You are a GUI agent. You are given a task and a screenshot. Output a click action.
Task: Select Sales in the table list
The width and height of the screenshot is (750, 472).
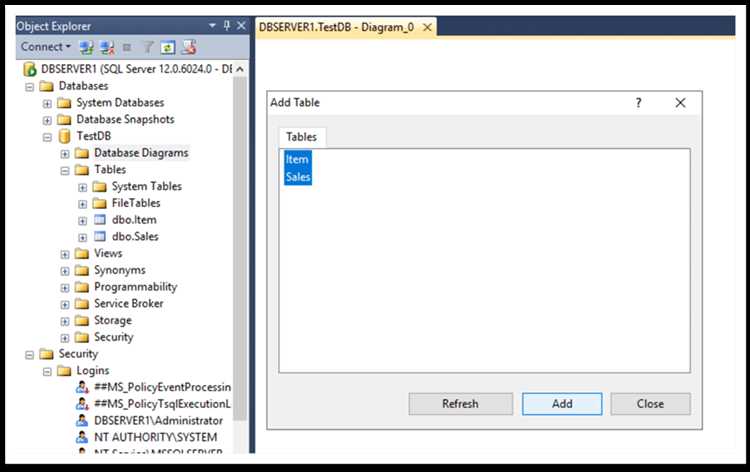pos(298,177)
